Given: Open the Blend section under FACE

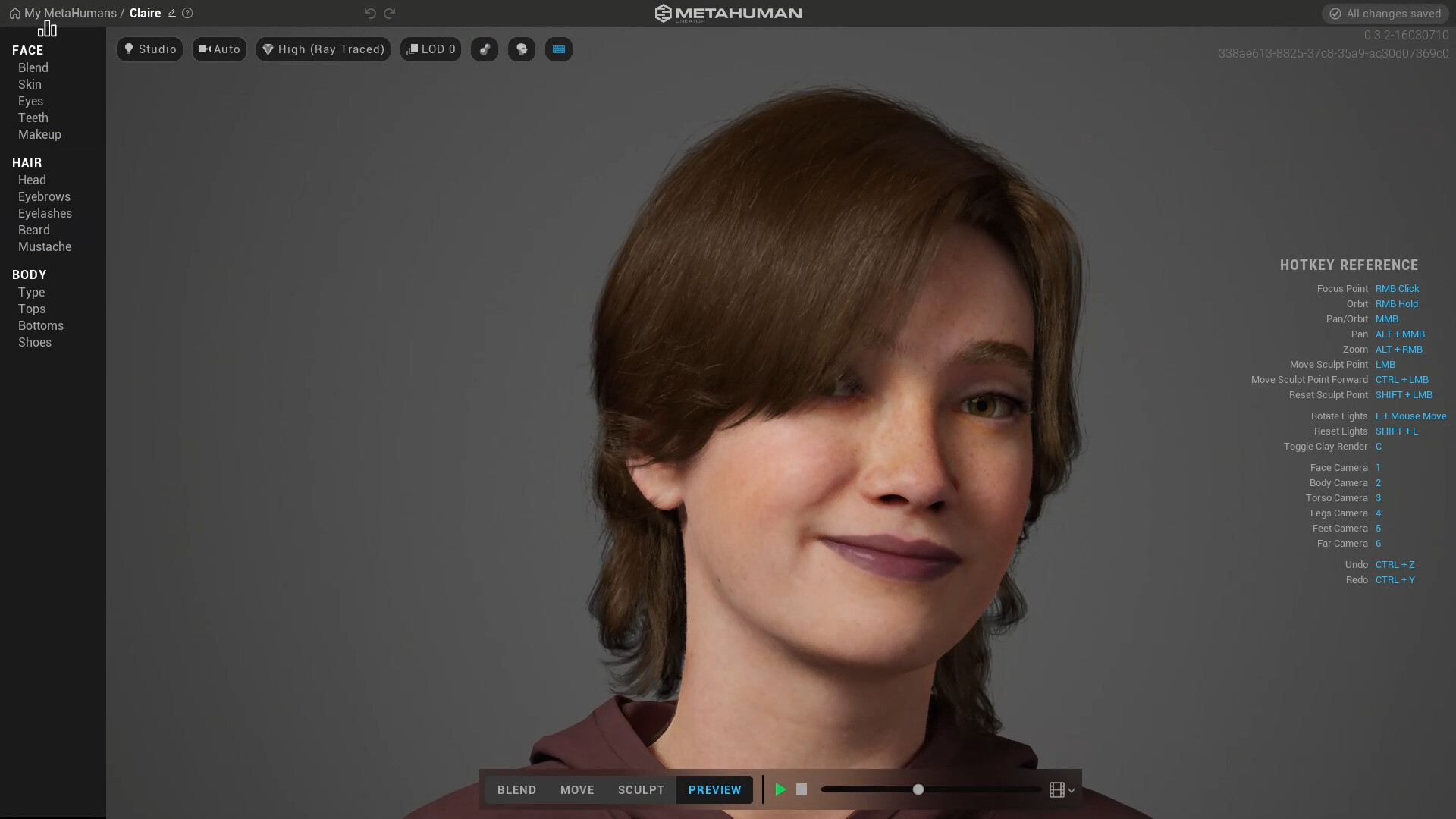Looking at the screenshot, I should [x=33, y=67].
